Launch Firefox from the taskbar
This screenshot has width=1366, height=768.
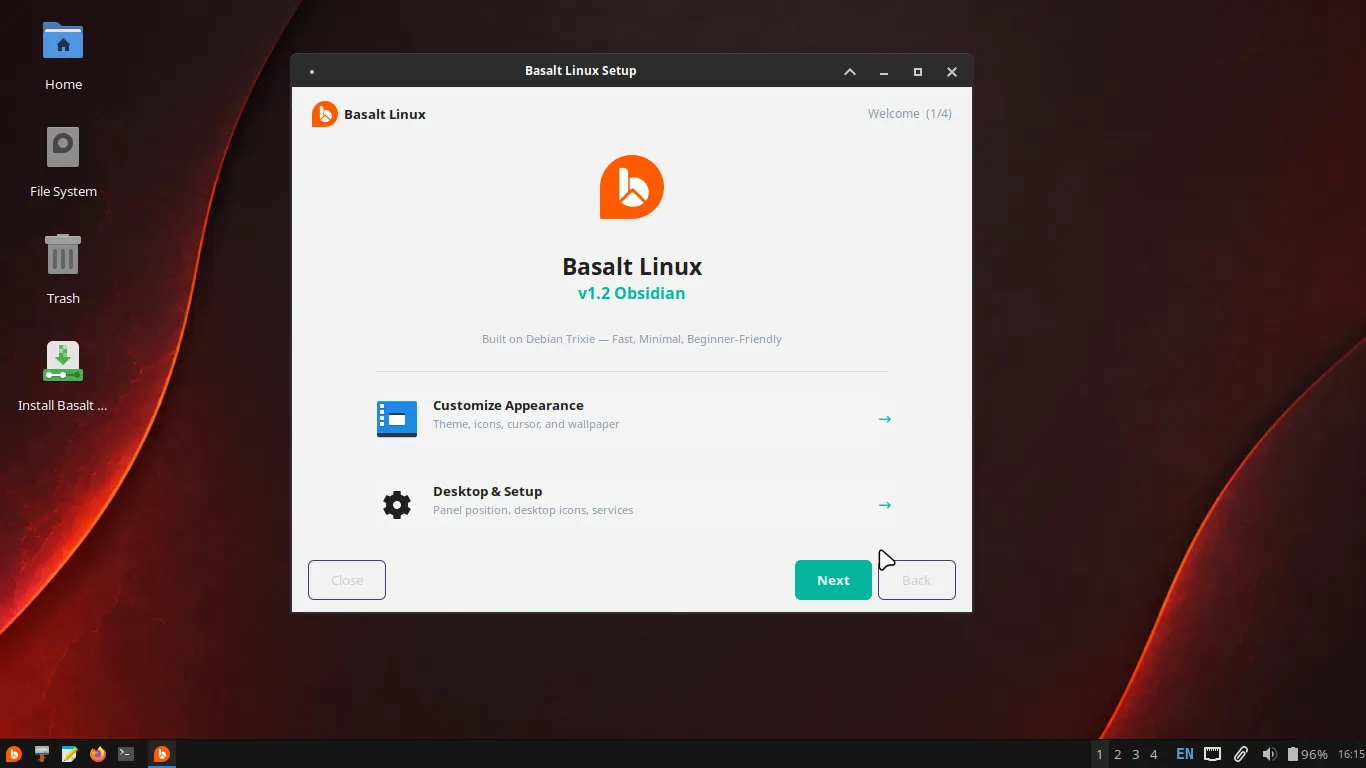pyautogui.click(x=98, y=754)
